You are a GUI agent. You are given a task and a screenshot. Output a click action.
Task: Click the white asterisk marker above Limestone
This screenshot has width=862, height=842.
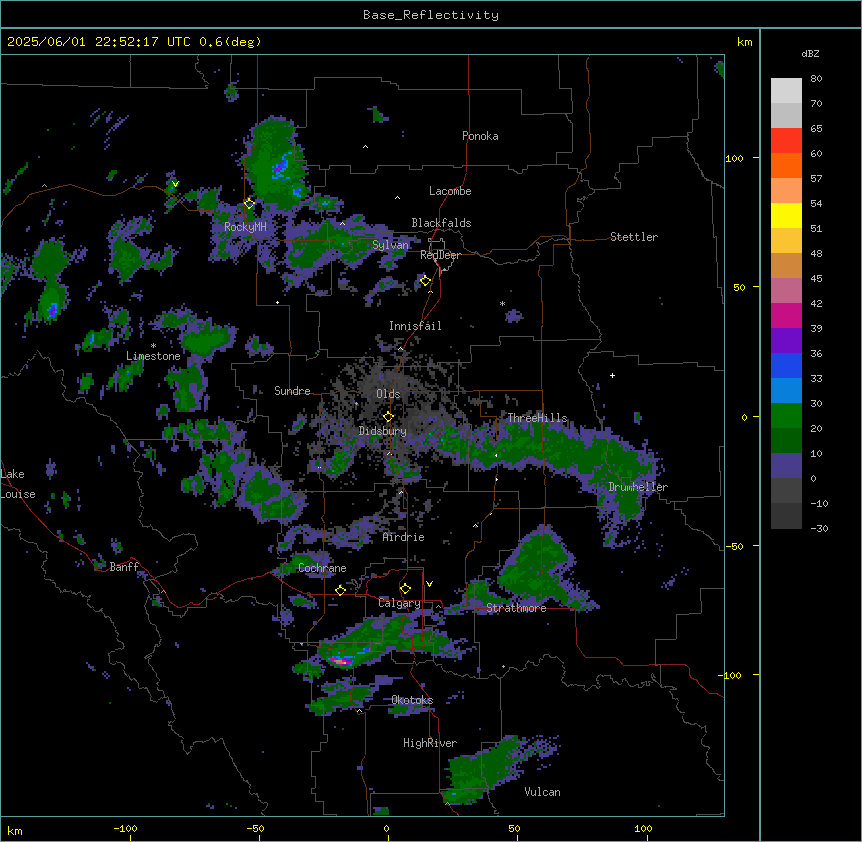click(153, 346)
